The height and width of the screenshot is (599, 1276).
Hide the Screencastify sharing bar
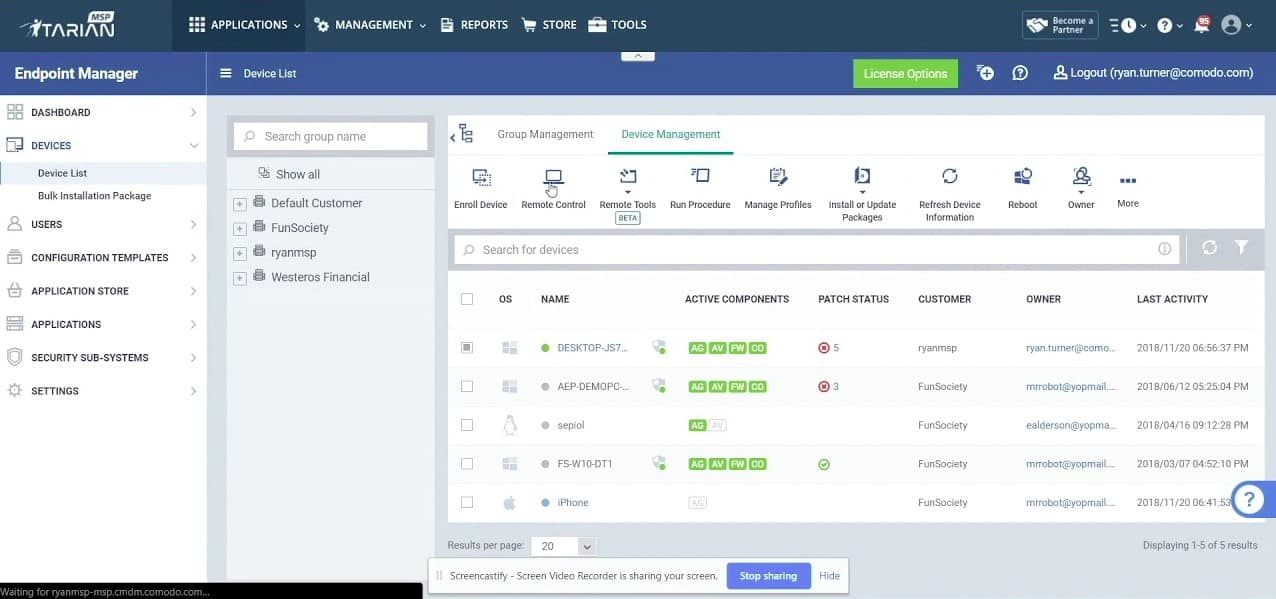click(x=829, y=576)
